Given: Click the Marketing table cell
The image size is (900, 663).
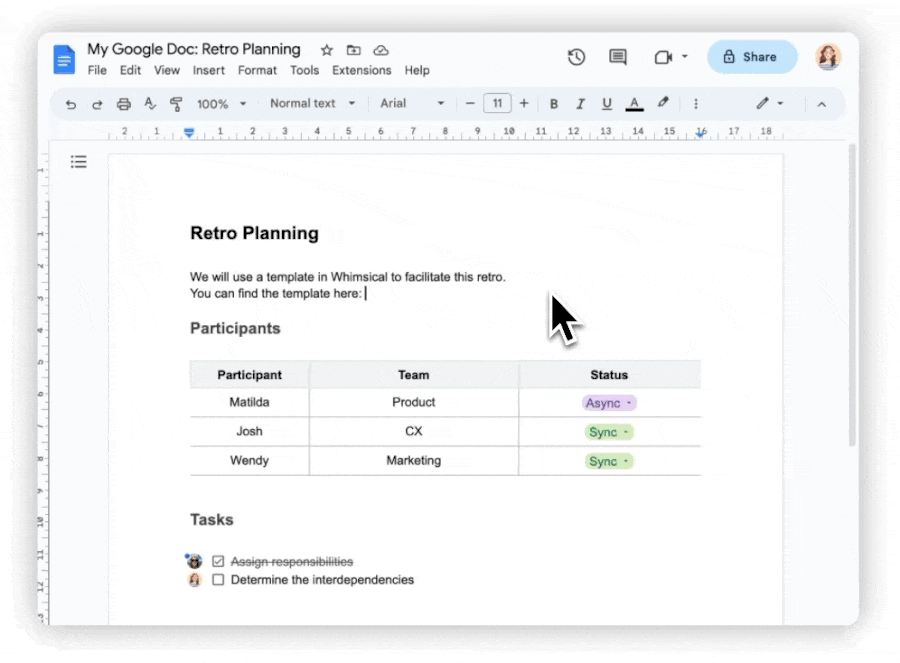Looking at the screenshot, I should click(x=414, y=460).
